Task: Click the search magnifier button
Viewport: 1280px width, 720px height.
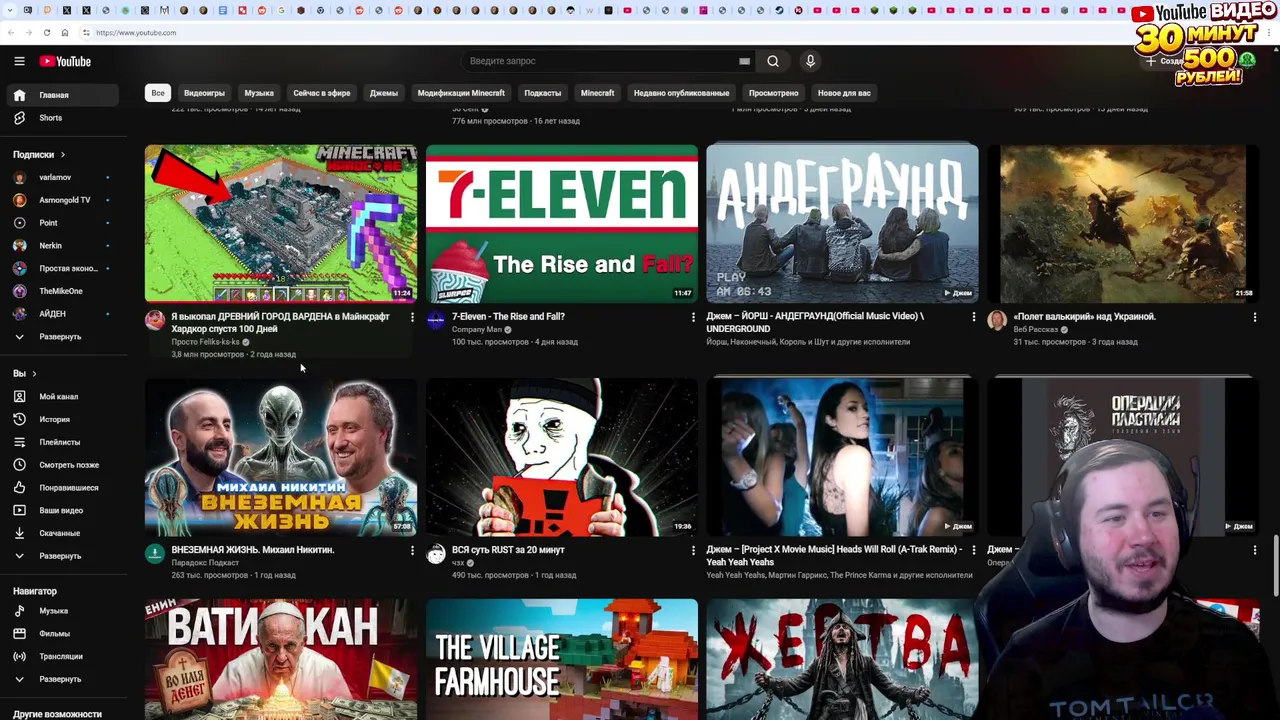Action: 773,61
